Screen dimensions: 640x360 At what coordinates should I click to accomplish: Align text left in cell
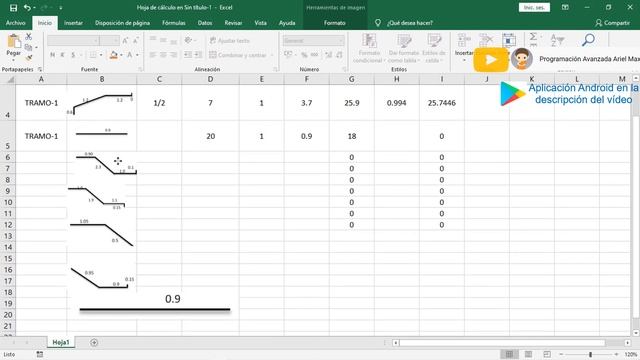[153, 55]
